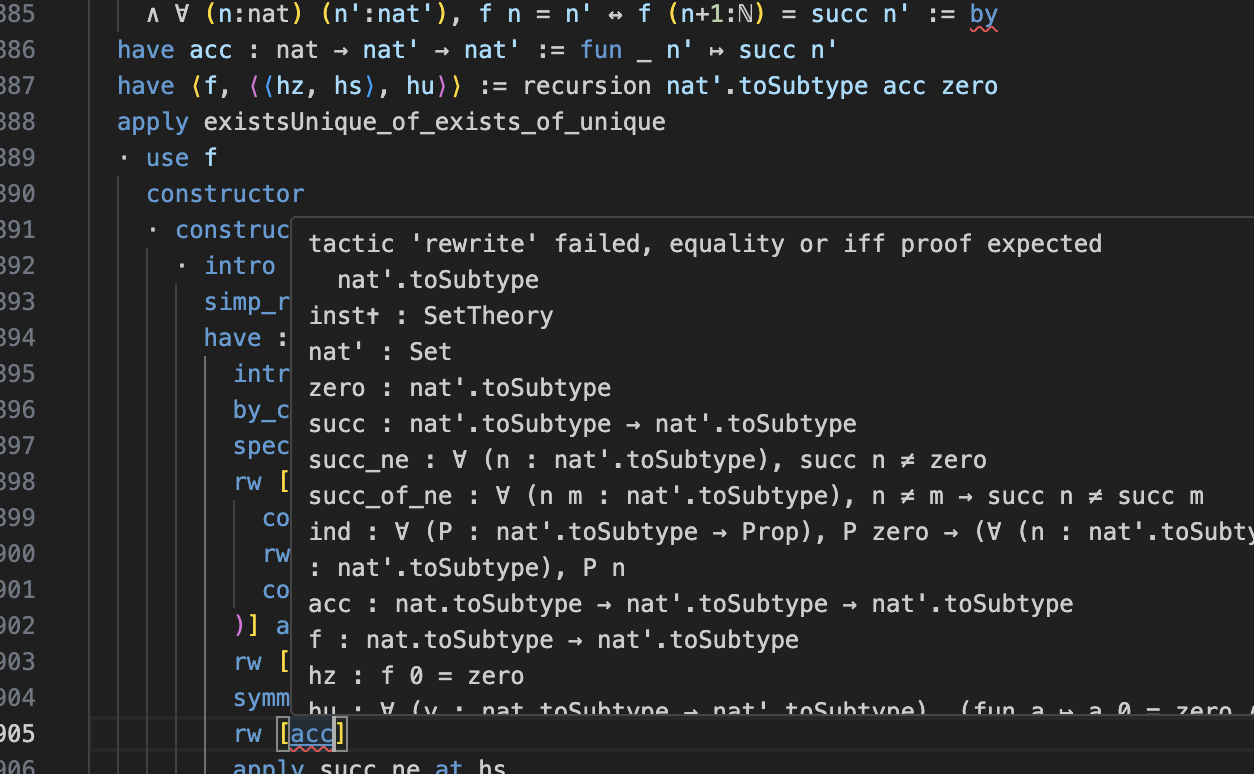Click "use f" tactic line

tap(181, 158)
